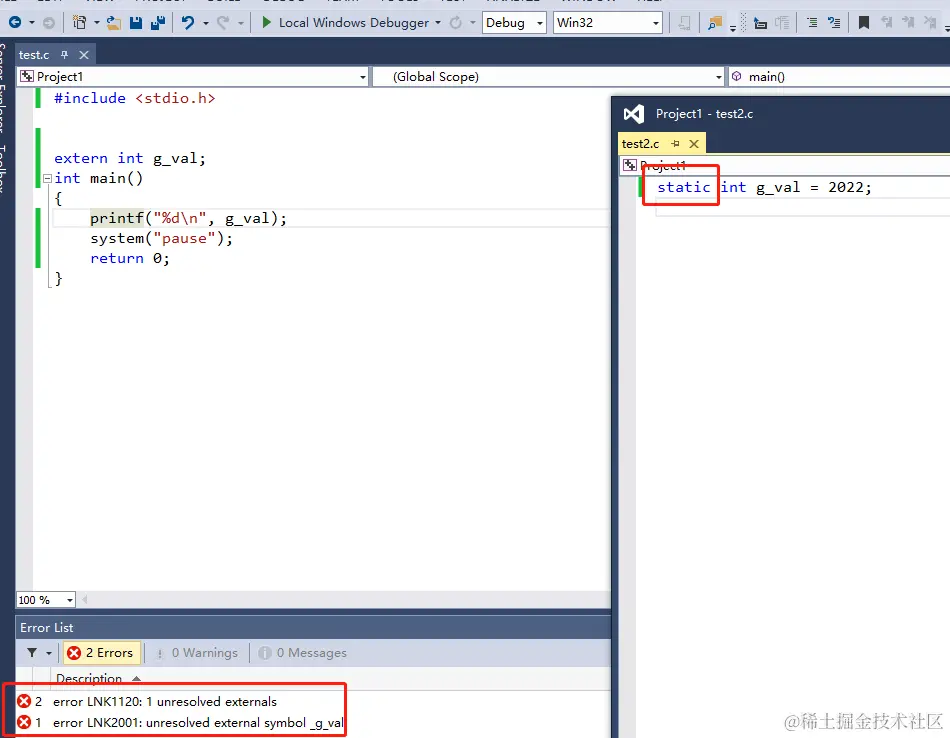The image size is (950, 738).
Task: Click the Save All icon
Action: click(x=159, y=23)
